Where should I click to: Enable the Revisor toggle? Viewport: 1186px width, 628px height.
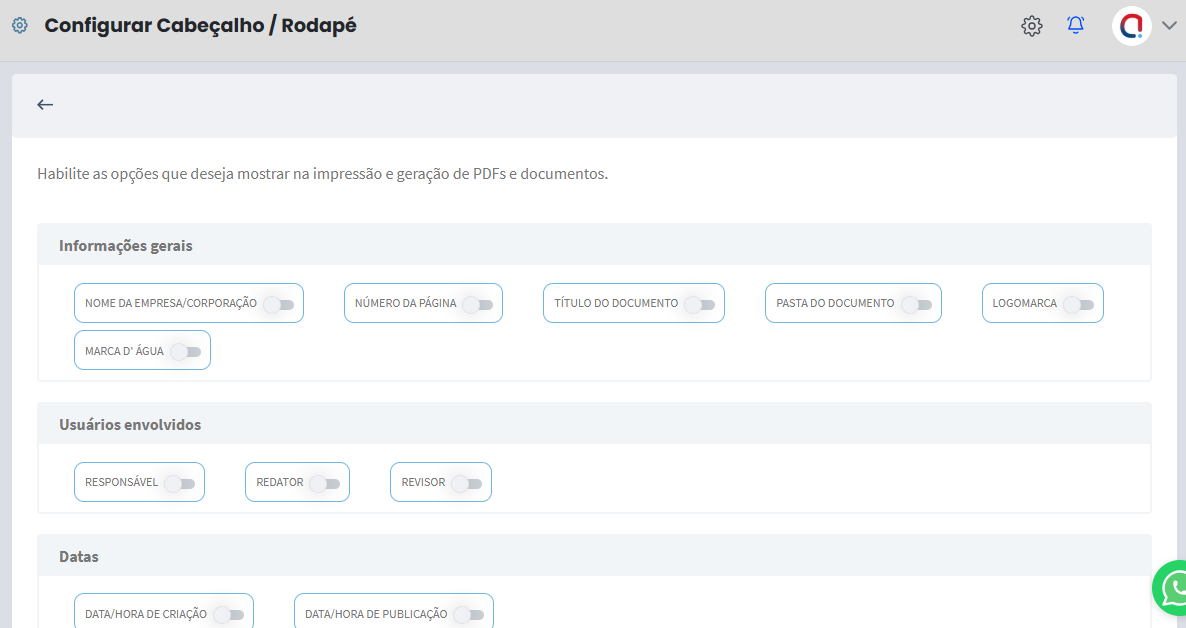pos(467,483)
